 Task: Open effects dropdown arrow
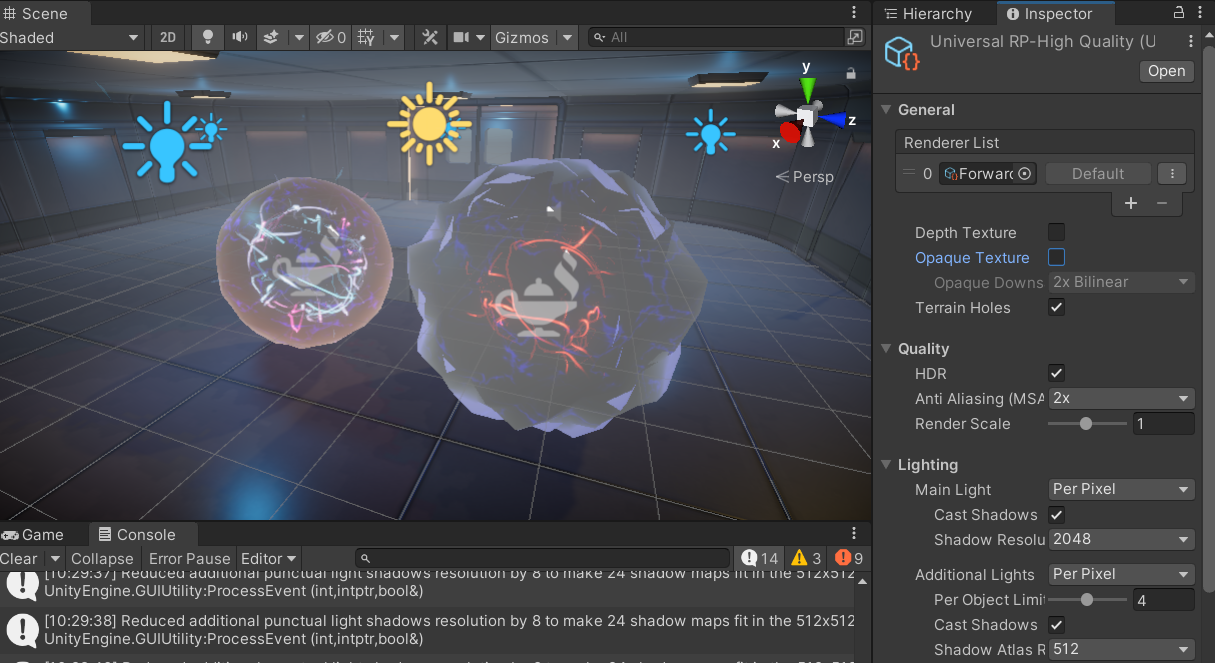[298, 37]
